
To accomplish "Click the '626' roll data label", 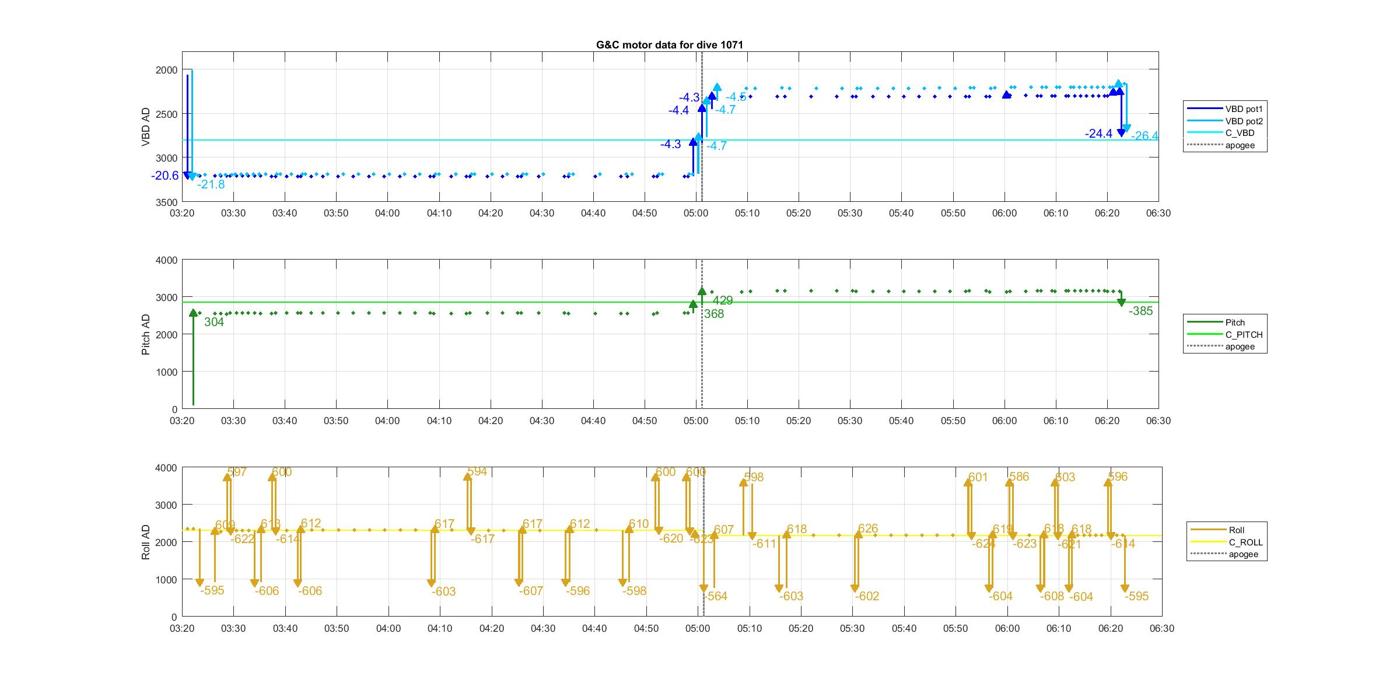I will [x=868, y=530].
